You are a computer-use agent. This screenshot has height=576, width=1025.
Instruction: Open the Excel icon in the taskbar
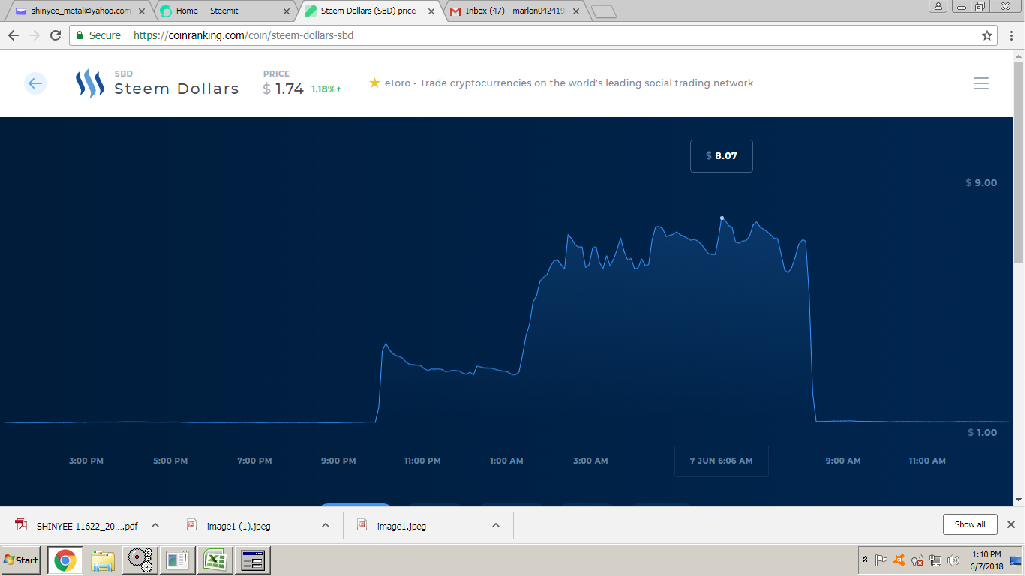pos(214,560)
